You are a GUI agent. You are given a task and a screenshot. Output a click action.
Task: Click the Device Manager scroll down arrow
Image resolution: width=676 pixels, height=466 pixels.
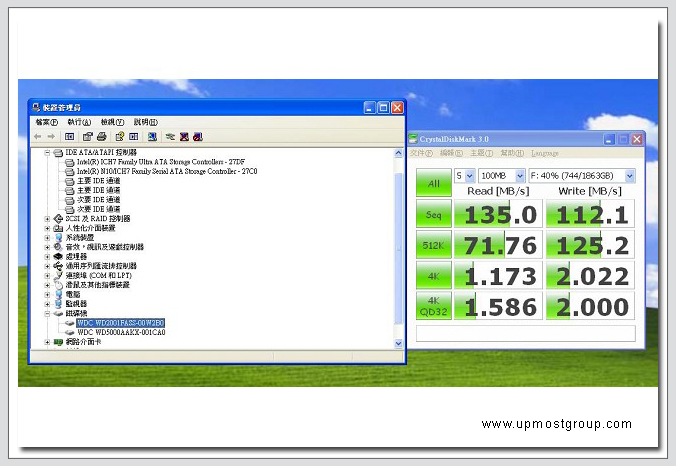(x=398, y=344)
